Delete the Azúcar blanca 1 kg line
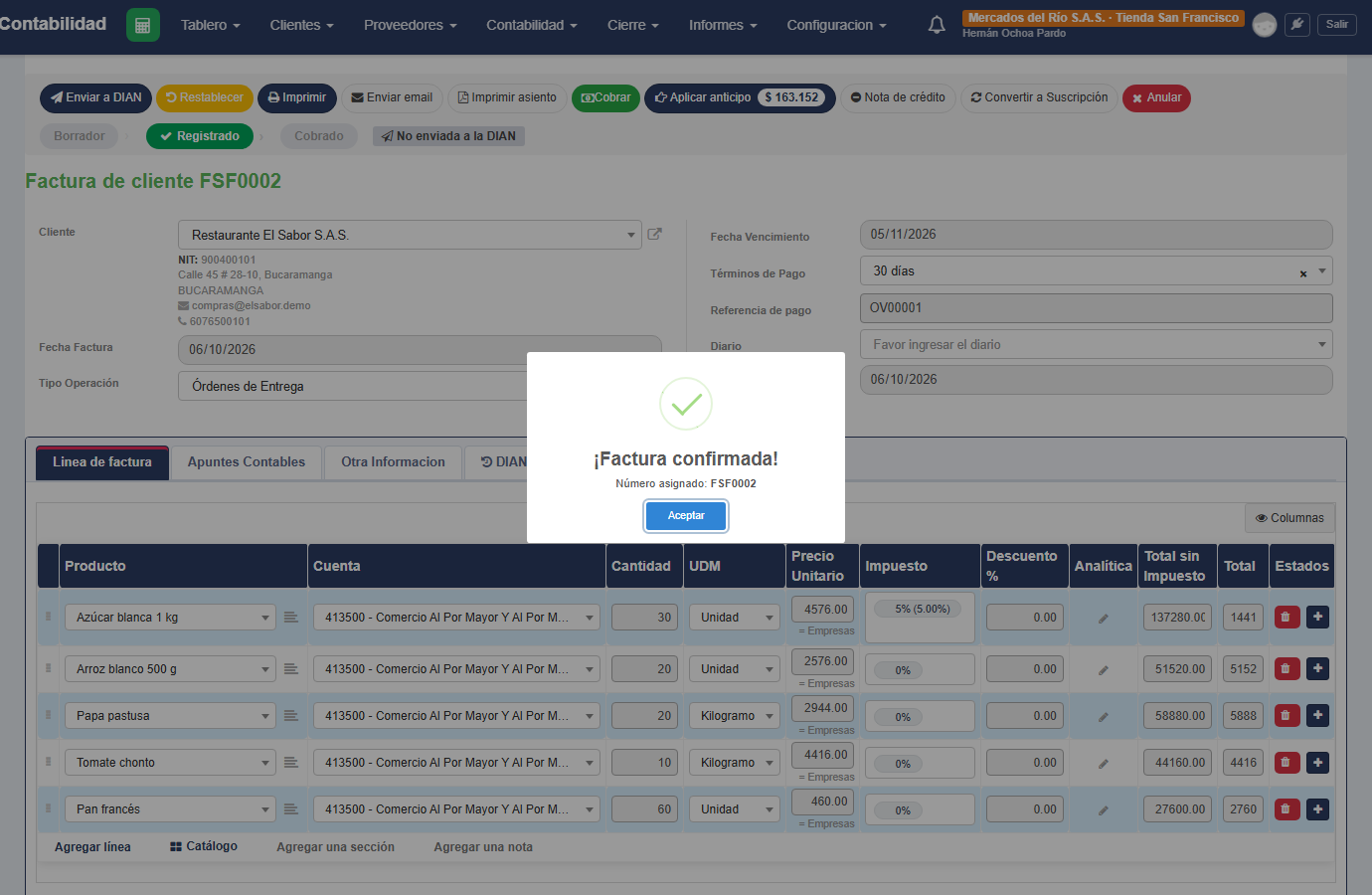The height and width of the screenshot is (895, 1372). [1286, 617]
